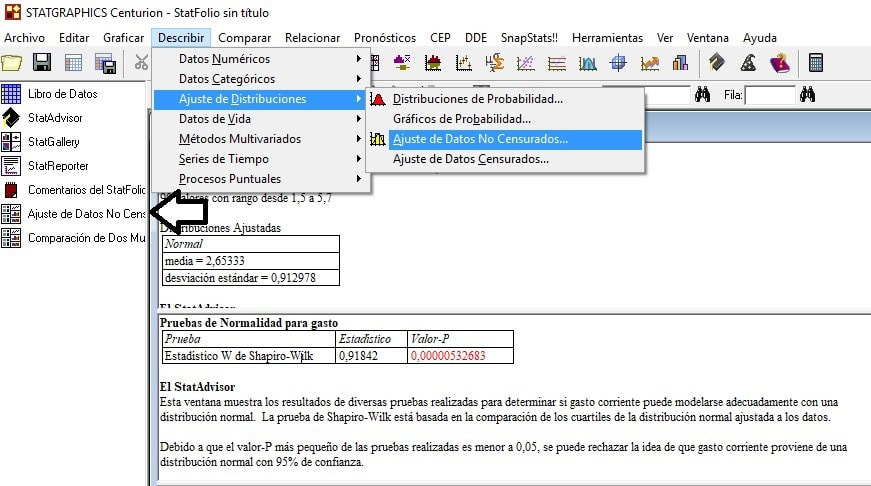Open the DDE menu
The height and width of the screenshot is (486, 871).
pyautogui.click(x=475, y=38)
